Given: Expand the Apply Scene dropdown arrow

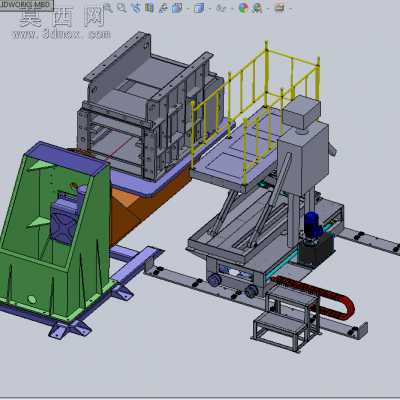Looking at the screenshot, I should click(267, 8).
